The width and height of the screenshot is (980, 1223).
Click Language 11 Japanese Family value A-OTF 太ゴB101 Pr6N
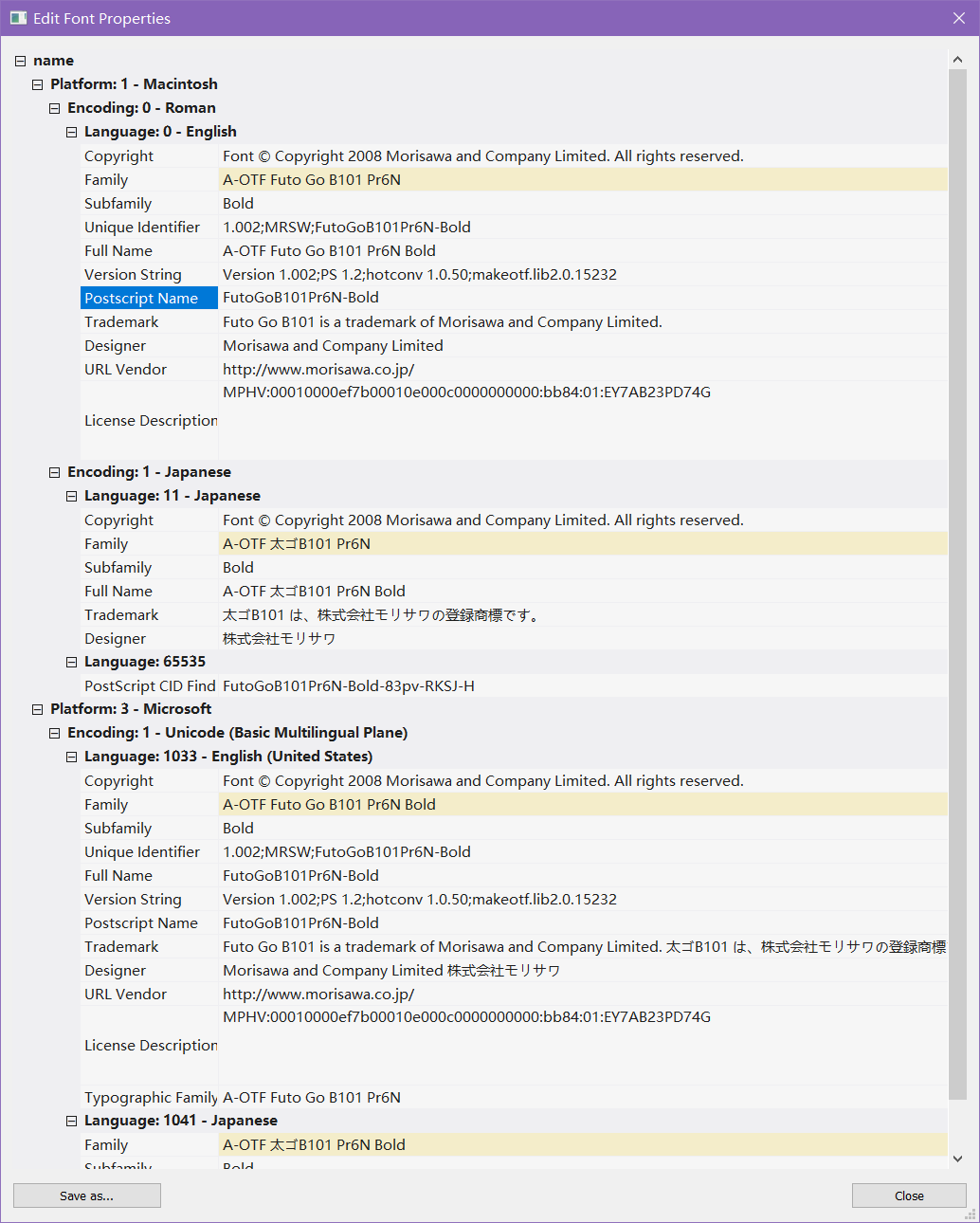(x=583, y=543)
